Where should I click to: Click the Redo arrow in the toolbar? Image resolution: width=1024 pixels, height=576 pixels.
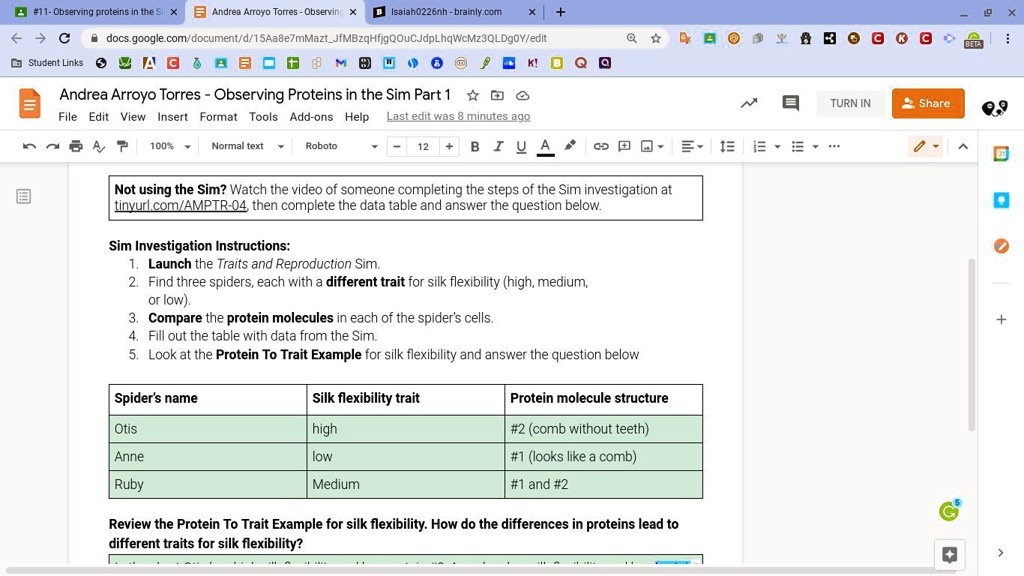point(52,146)
